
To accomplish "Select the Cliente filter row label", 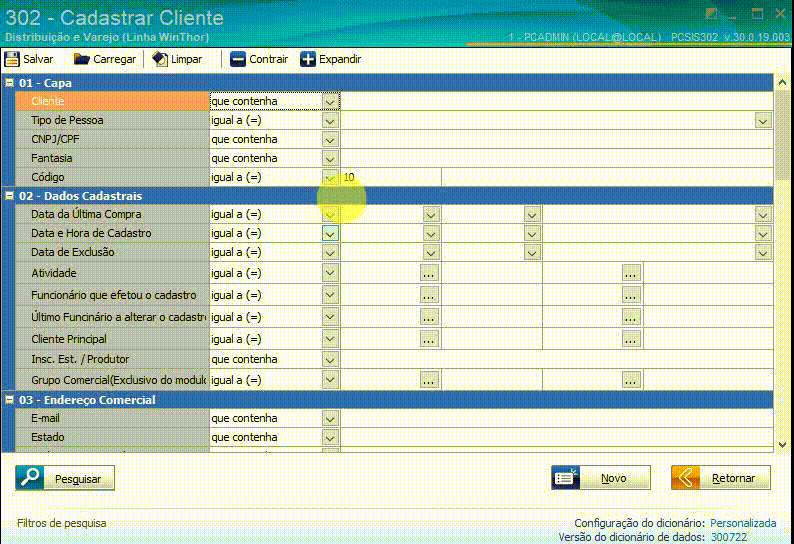I will pyautogui.click(x=112, y=101).
